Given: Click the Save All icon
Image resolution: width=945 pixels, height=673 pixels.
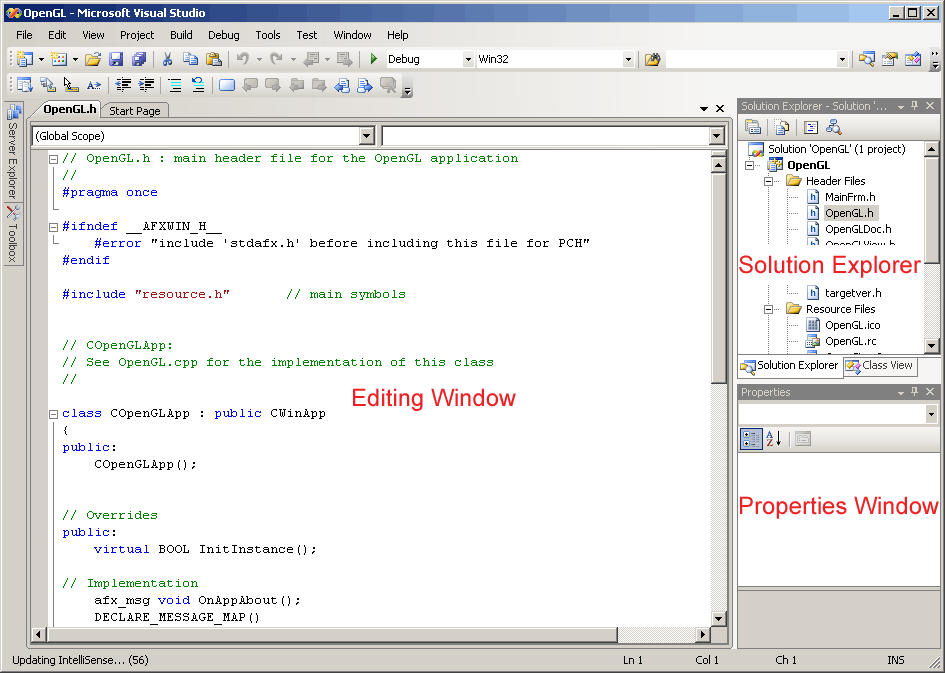Looking at the screenshot, I should point(139,59).
